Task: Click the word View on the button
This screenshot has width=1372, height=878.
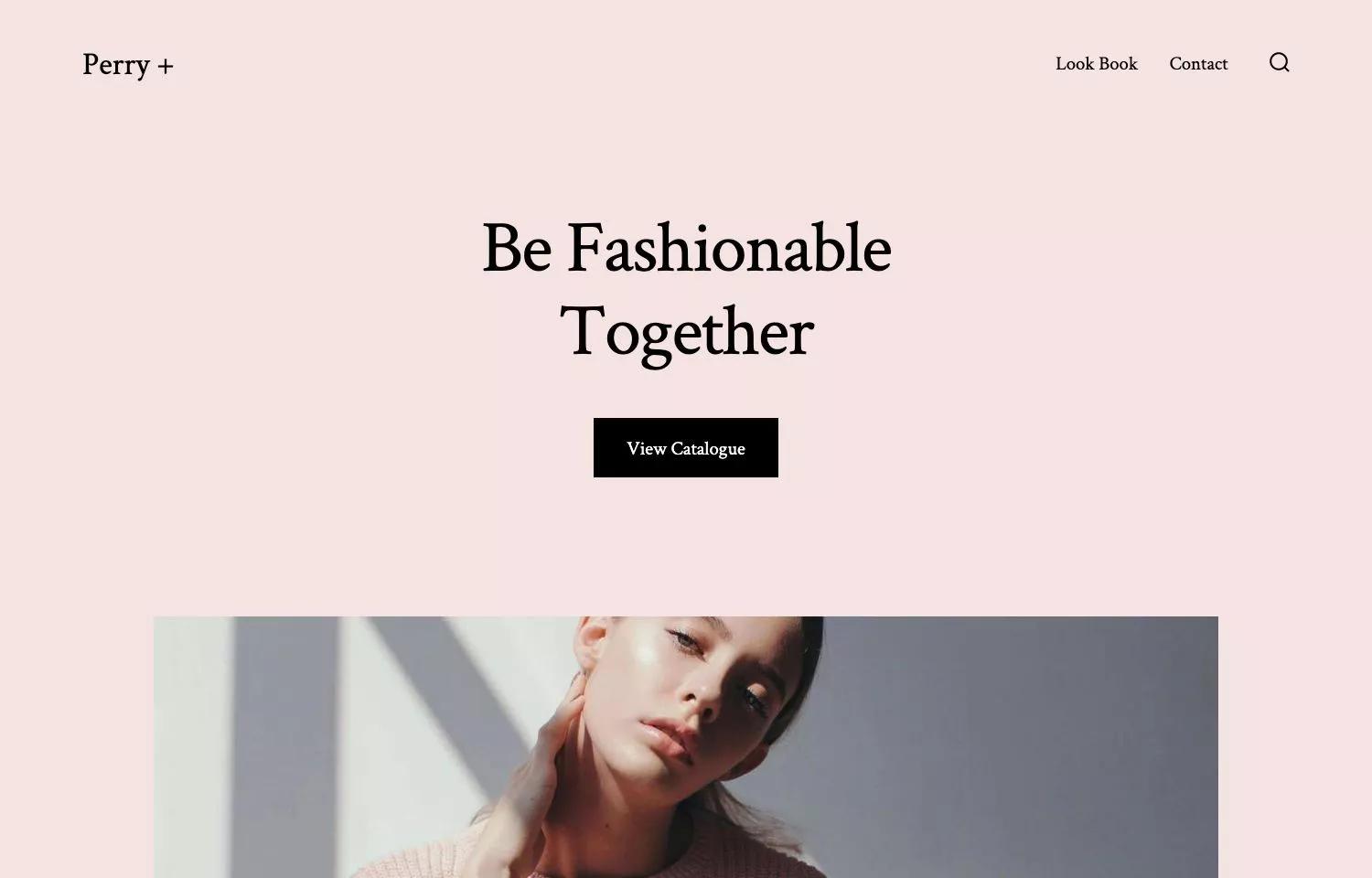Action: pos(646,448)
